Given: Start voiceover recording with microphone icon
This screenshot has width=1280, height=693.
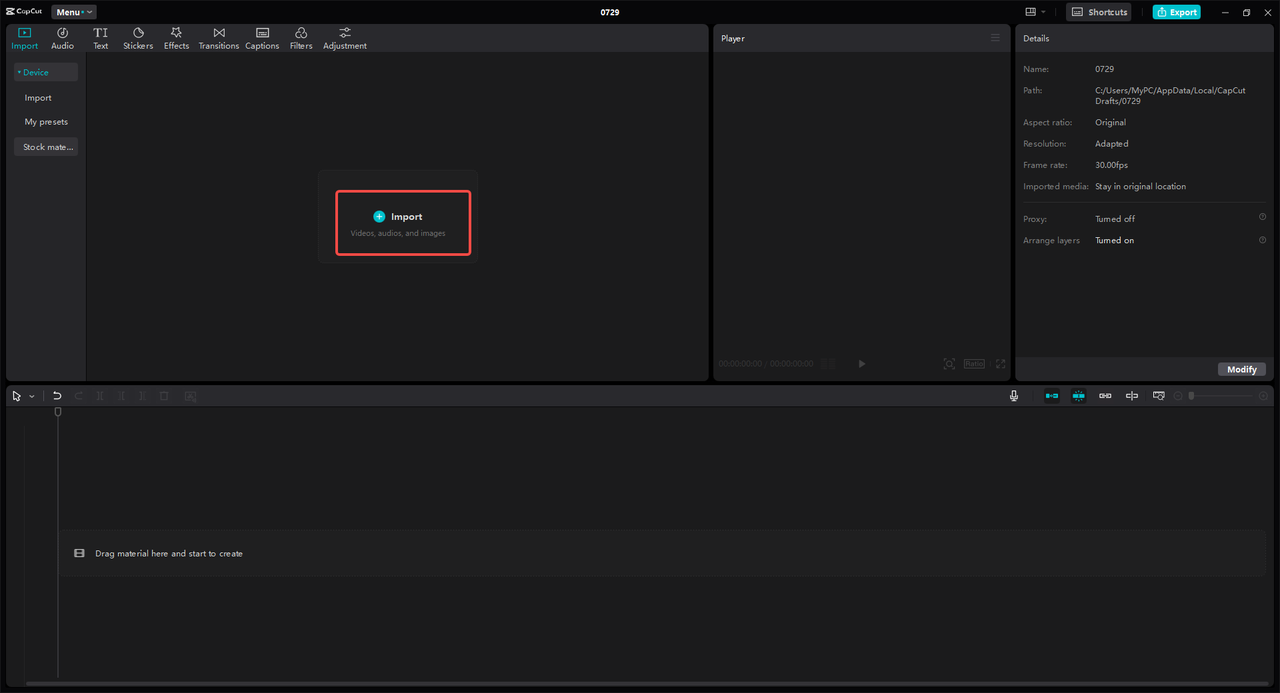Looking at the screenshot, I should [1014, 396].
